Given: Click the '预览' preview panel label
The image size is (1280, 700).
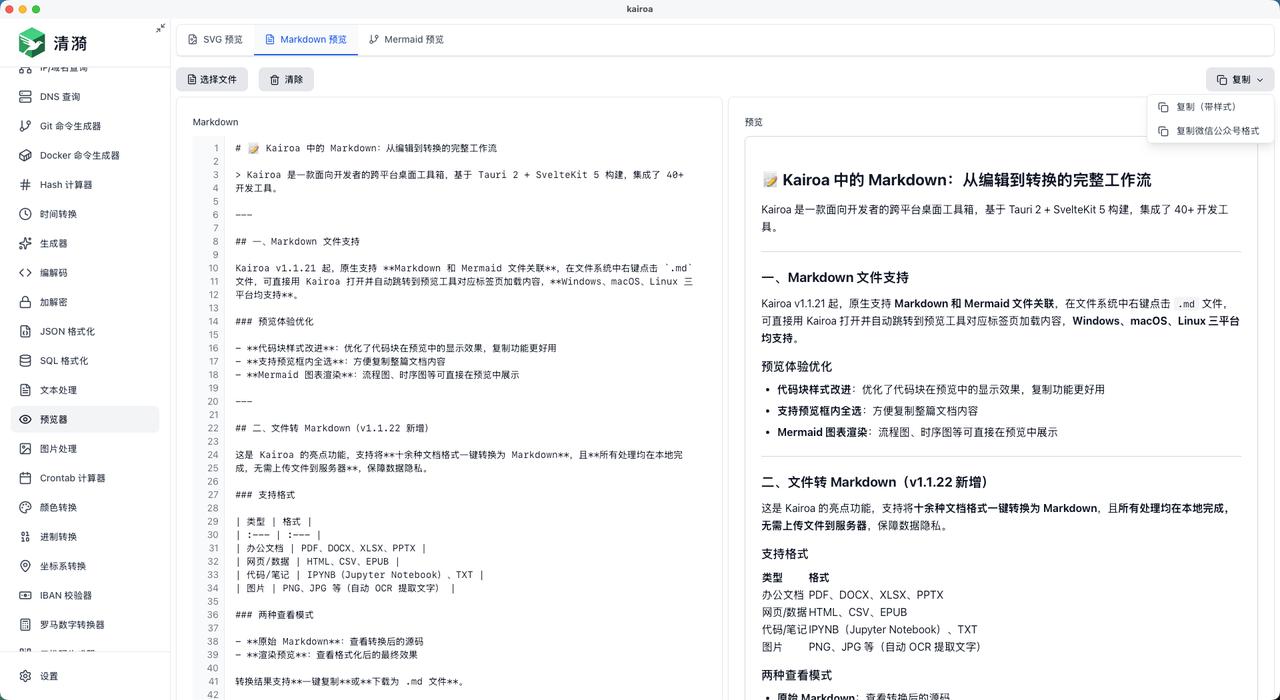Looking at the screenshot, I should click(x=753, y=122).
